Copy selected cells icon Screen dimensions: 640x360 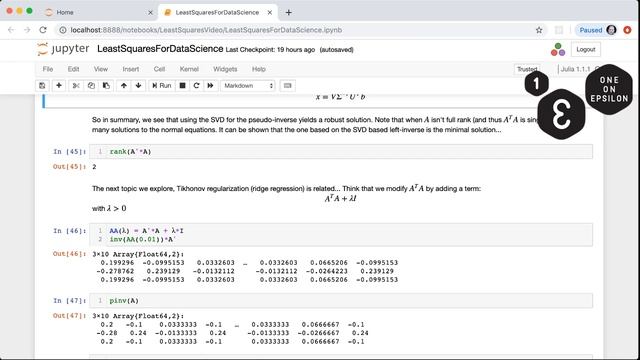pos(91,86)
